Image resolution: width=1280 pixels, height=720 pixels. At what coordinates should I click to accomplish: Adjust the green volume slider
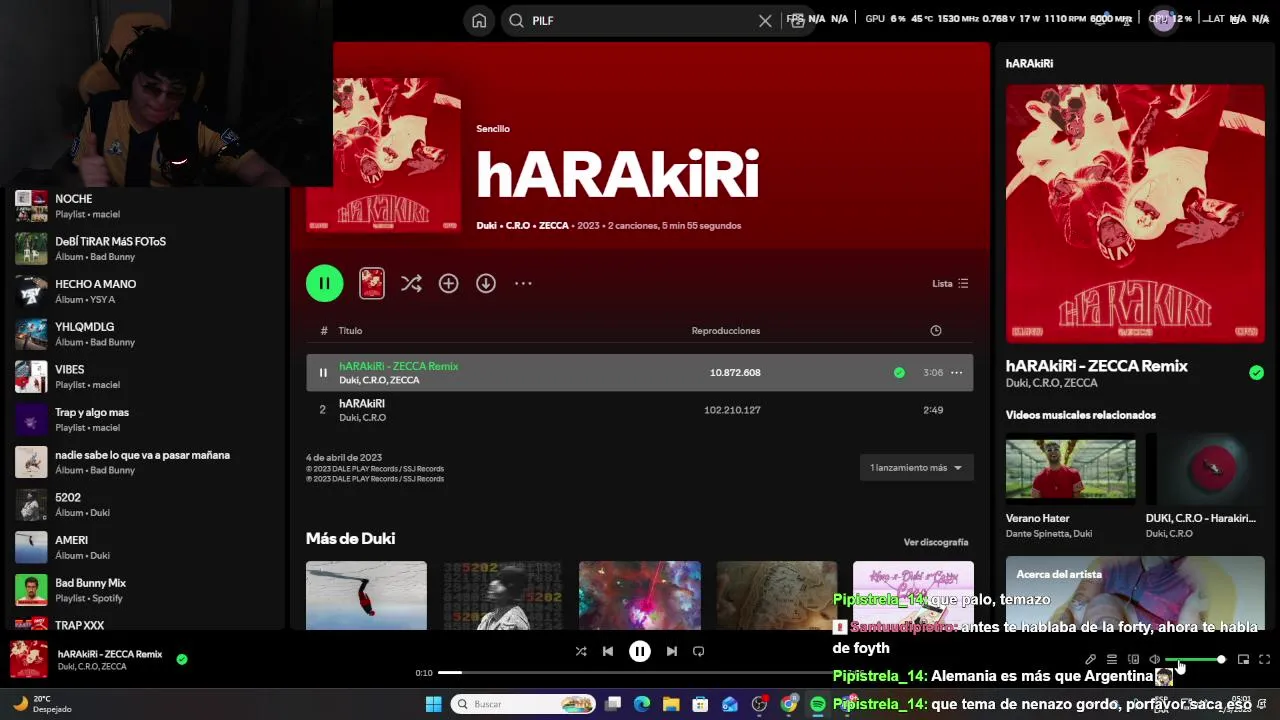pyautogui.click(x=1195, y=660)
